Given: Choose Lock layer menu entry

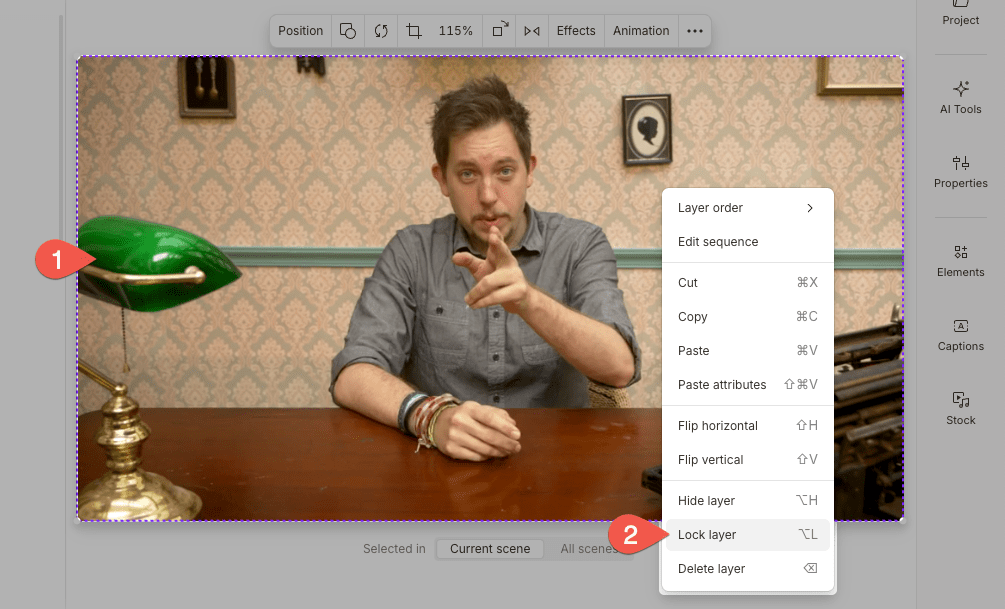Looking at the screenshot, I should point(747,535).
